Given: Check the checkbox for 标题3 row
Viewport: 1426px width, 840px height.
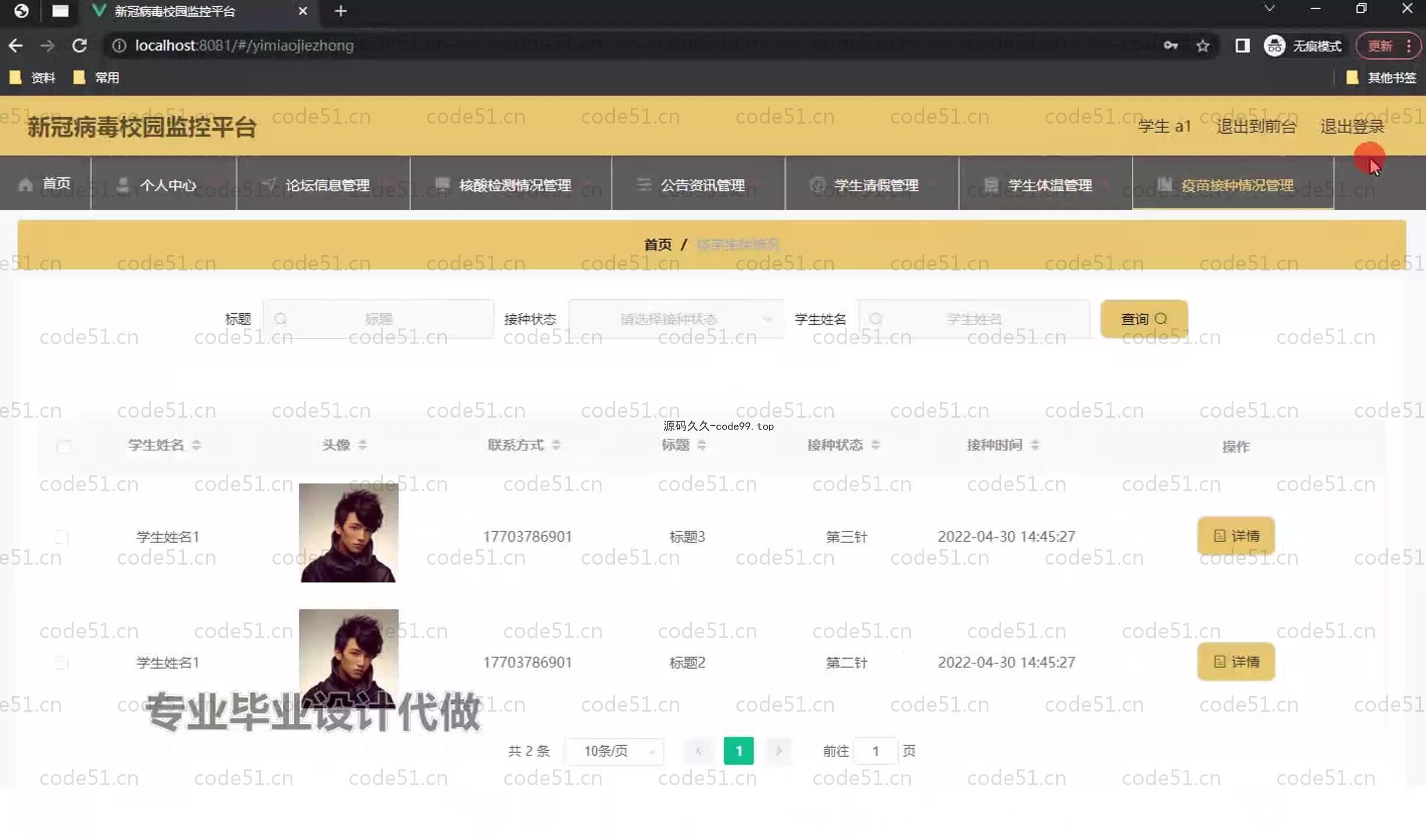Looking at the screenshot, I should pos(62,537).
